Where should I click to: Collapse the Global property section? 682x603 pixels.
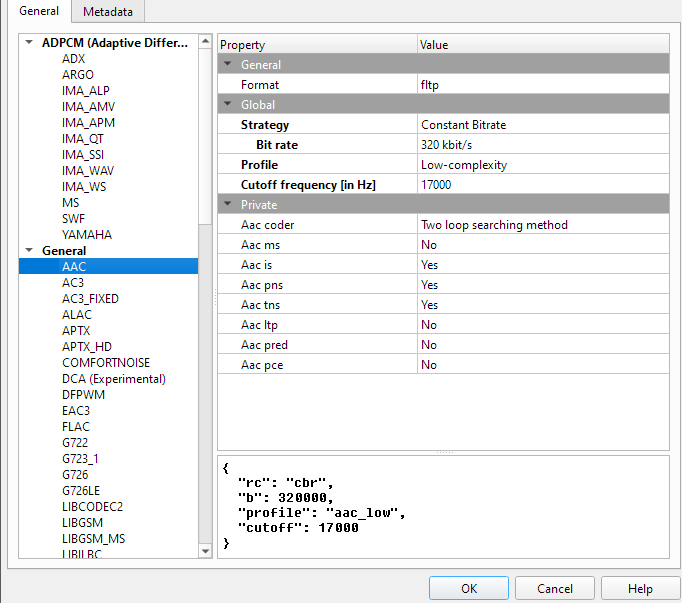tap(227, 105)
